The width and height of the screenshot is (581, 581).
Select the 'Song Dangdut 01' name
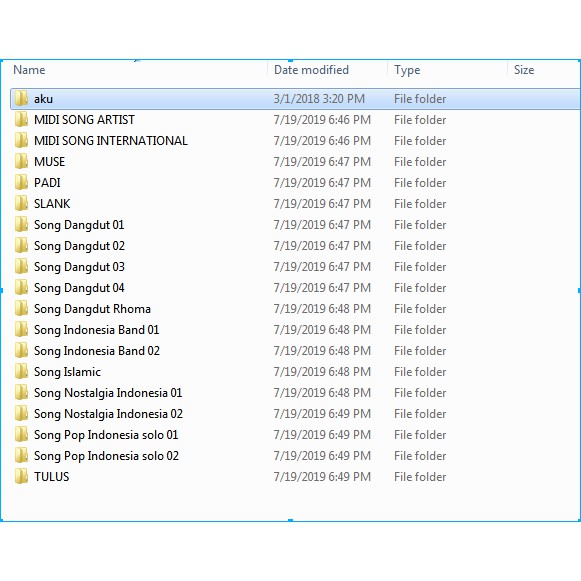tap(79, 225)
